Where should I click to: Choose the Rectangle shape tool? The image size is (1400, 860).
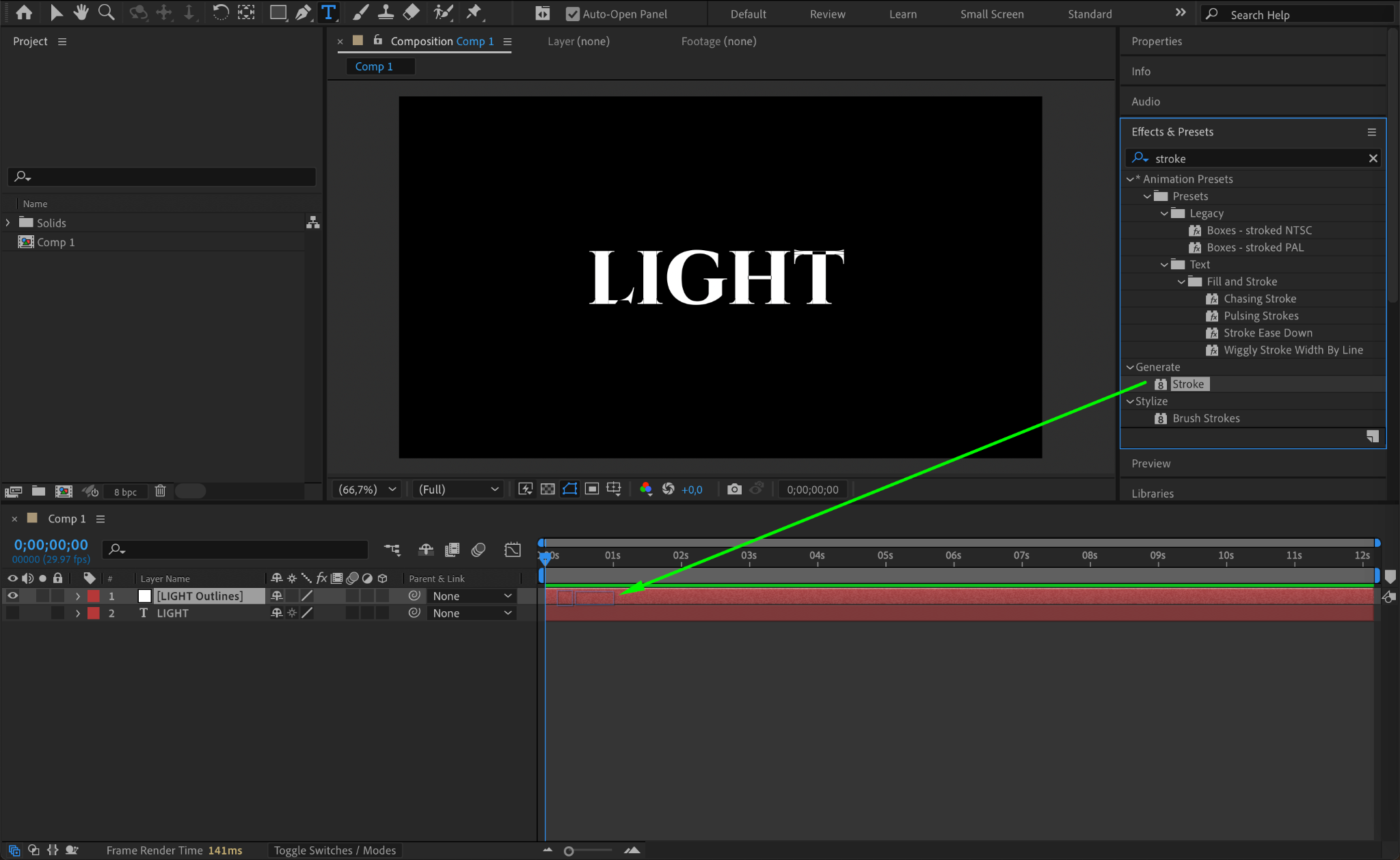(278, 12)
